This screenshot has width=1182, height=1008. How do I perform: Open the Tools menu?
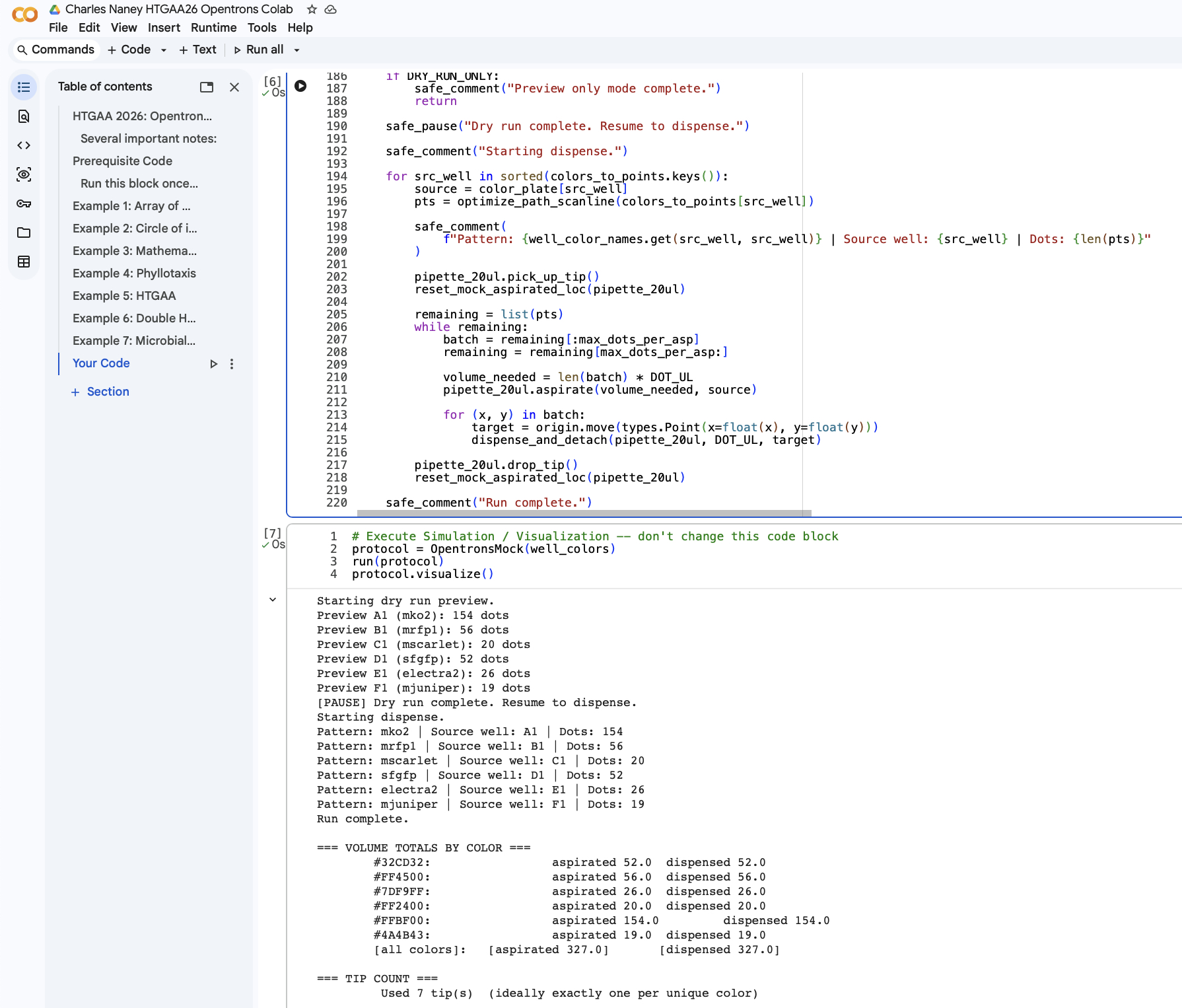tap(261, 28)
